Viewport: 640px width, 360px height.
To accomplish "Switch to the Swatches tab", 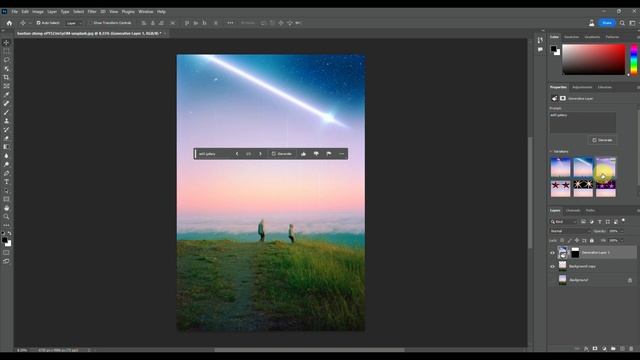I will coord(571,37).
